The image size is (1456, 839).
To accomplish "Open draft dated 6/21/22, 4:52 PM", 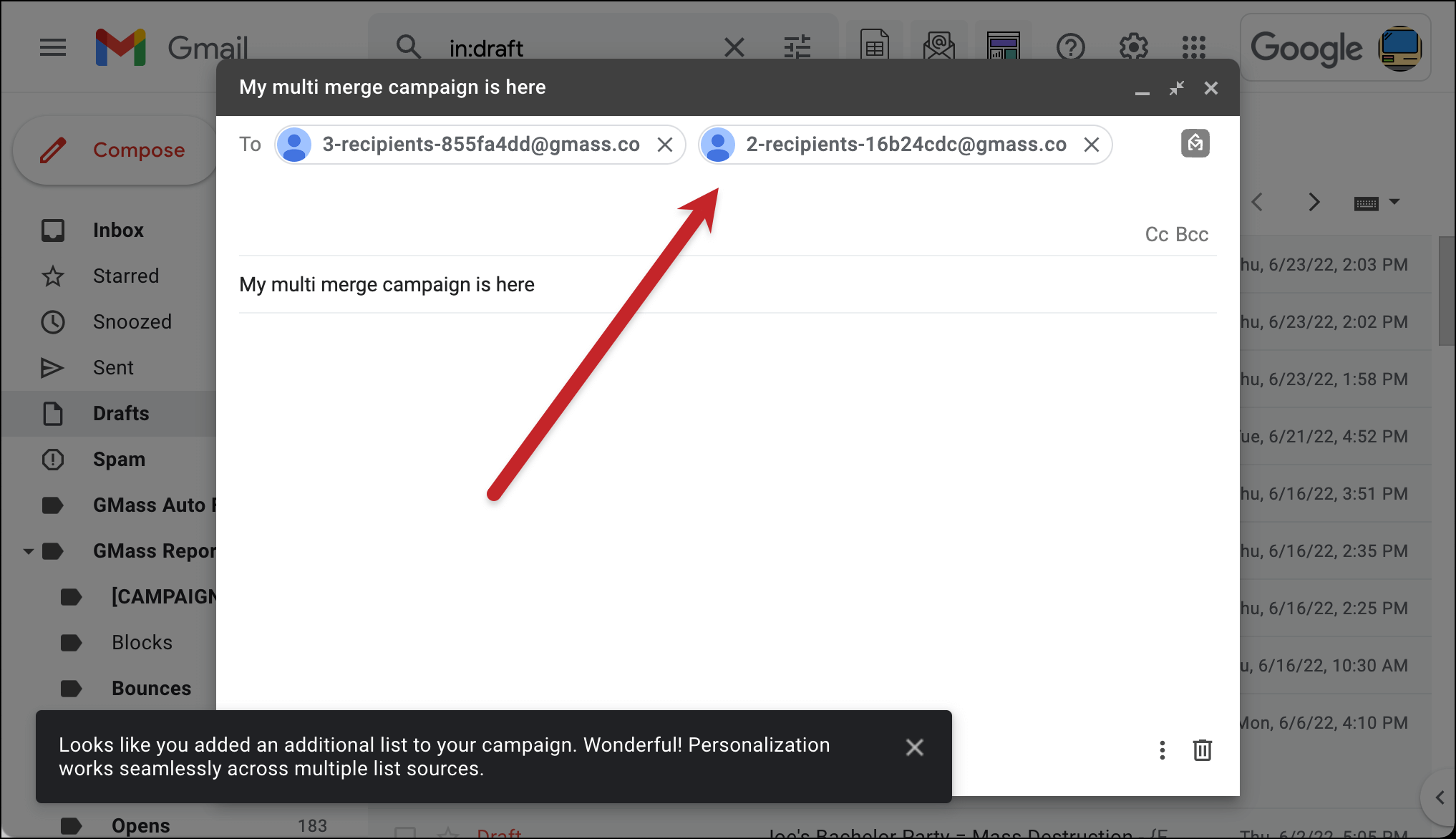I will (x=1336, y=437).
